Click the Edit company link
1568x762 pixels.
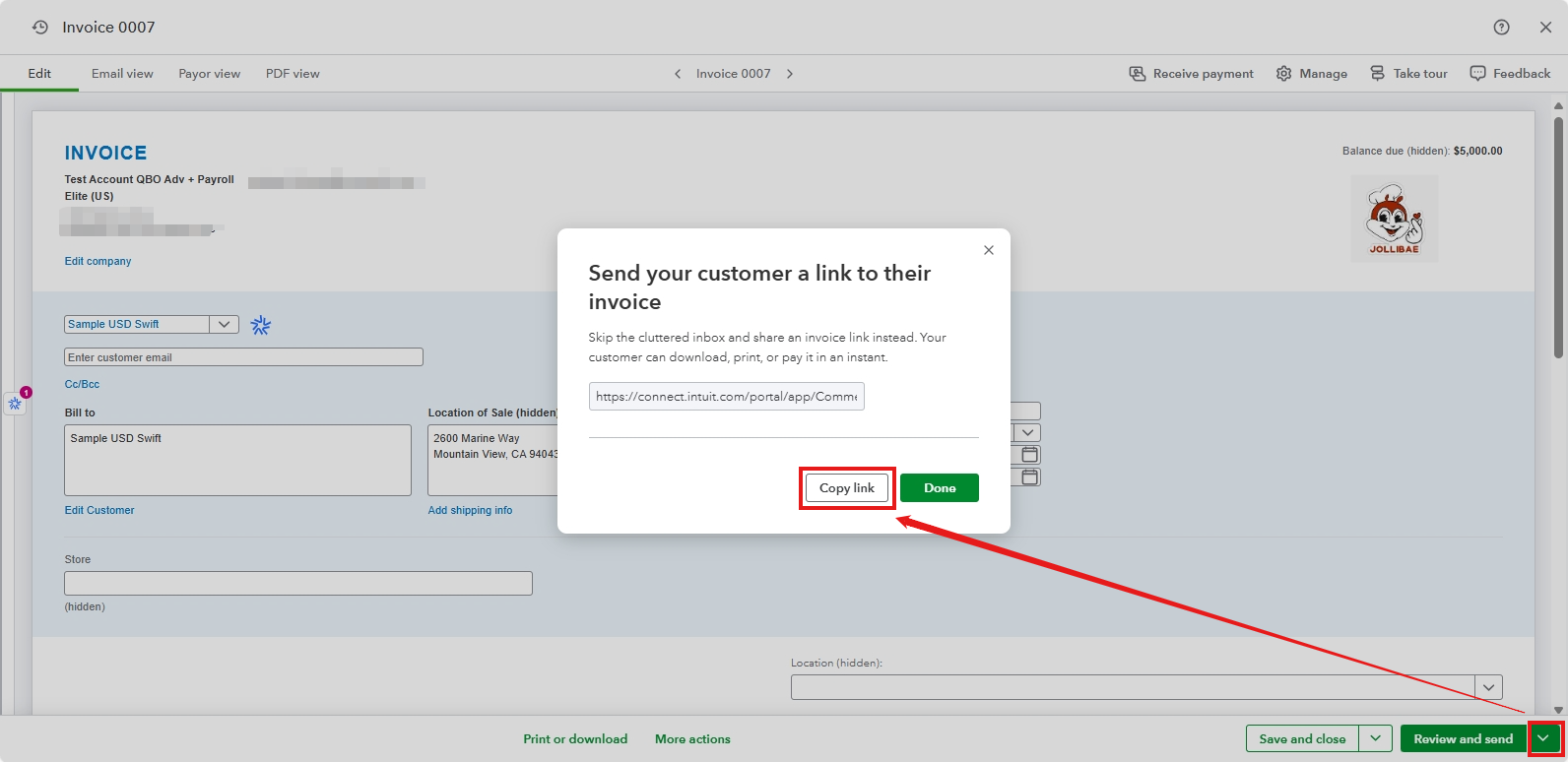[x=98, y=261]
